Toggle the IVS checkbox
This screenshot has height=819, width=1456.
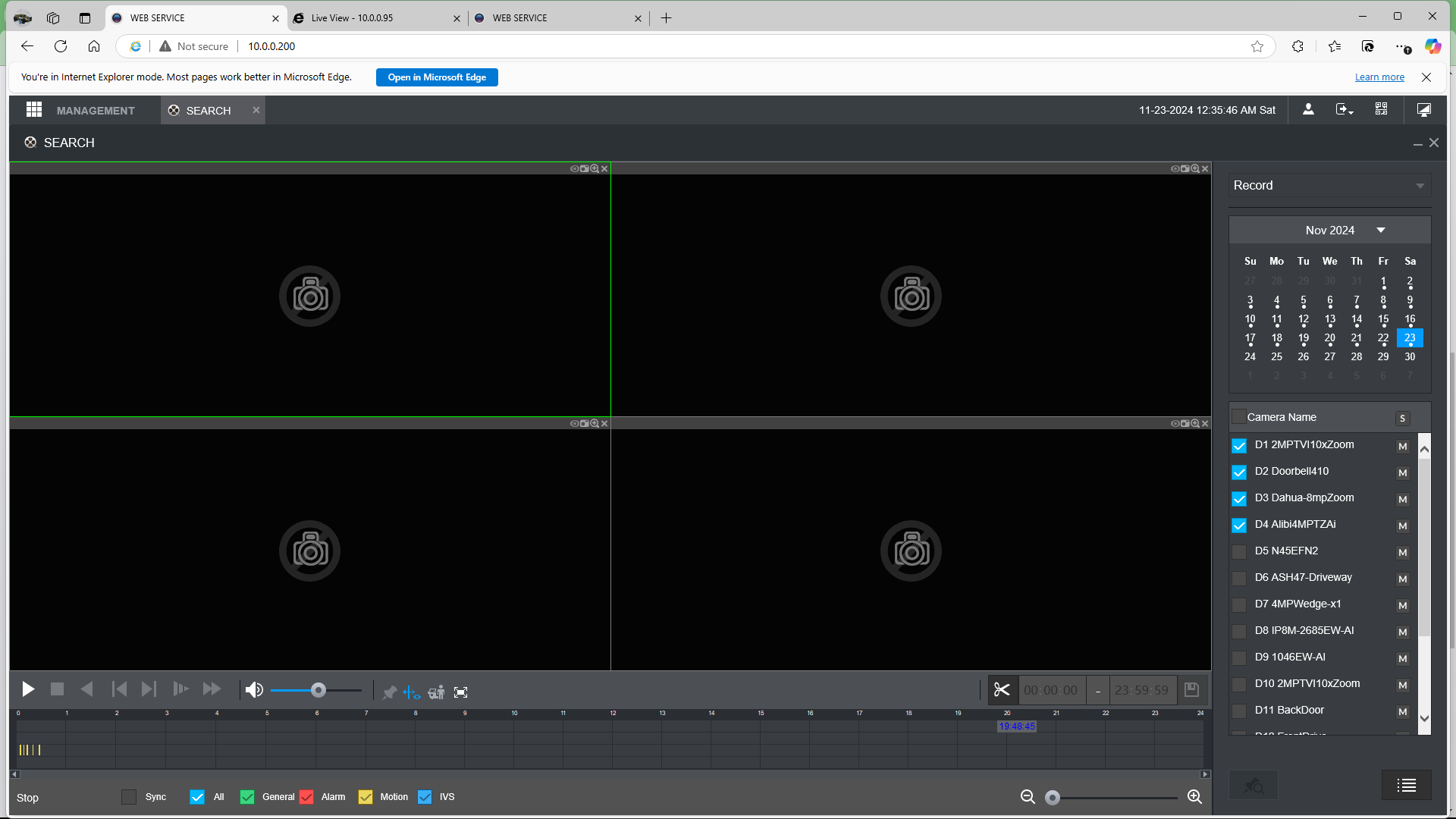coord(425,797)
